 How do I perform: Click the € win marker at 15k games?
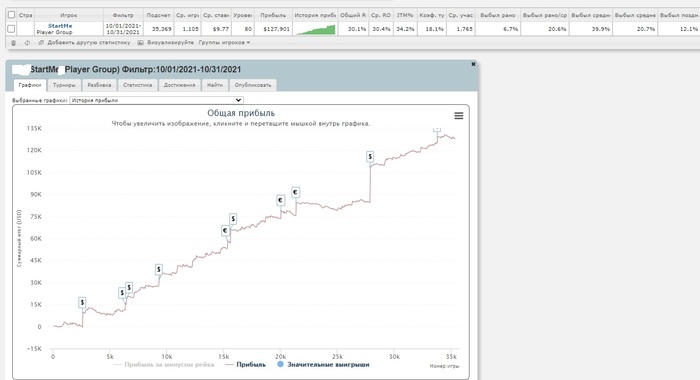225,230
